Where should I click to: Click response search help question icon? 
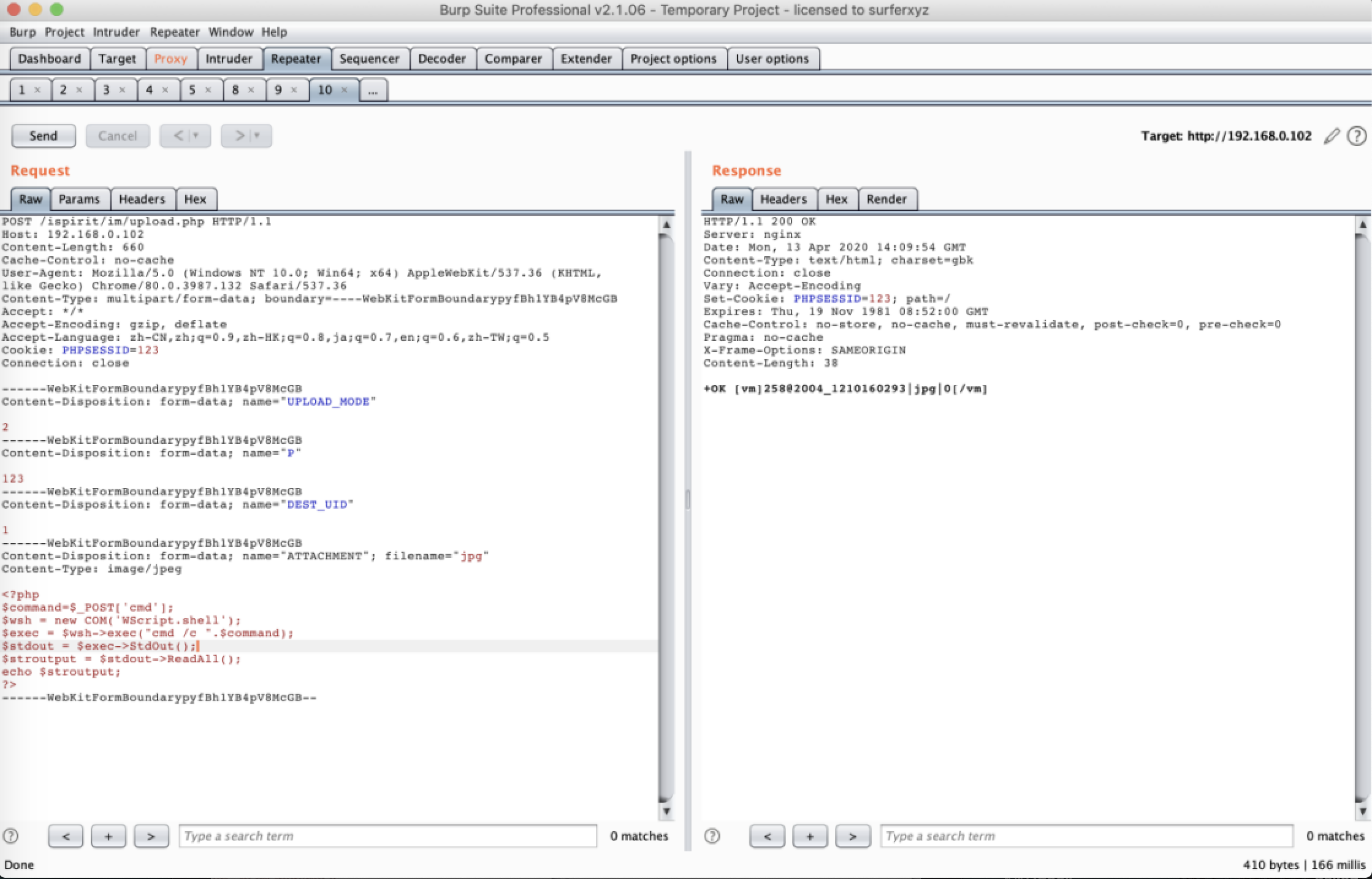(712, 836)
